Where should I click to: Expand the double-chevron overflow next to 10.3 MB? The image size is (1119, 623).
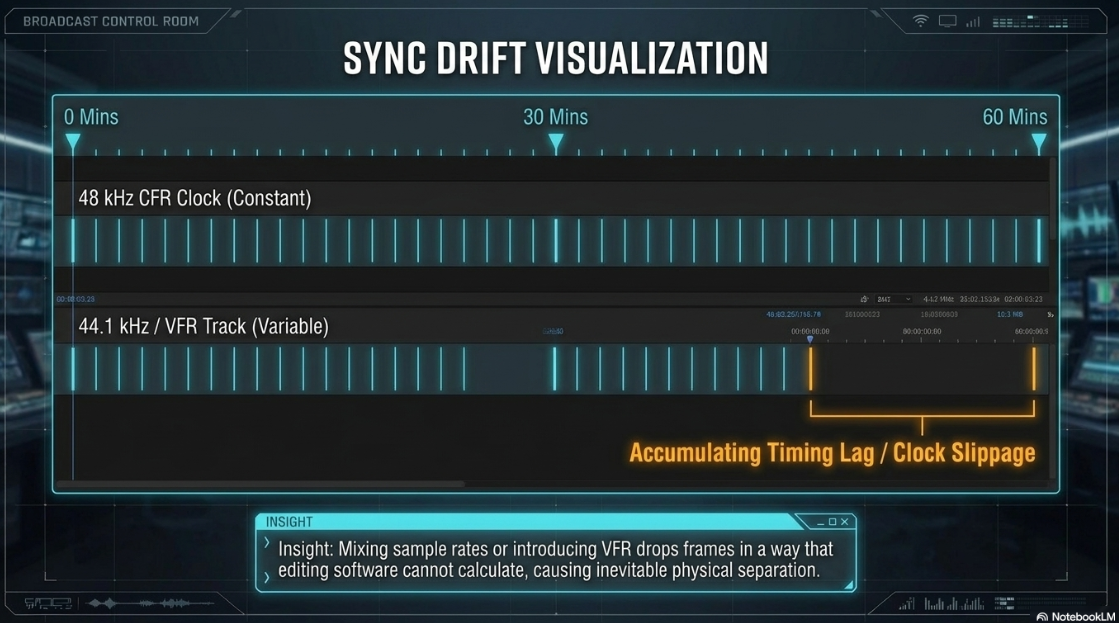pyautogui.click(x=1050, y=314)
